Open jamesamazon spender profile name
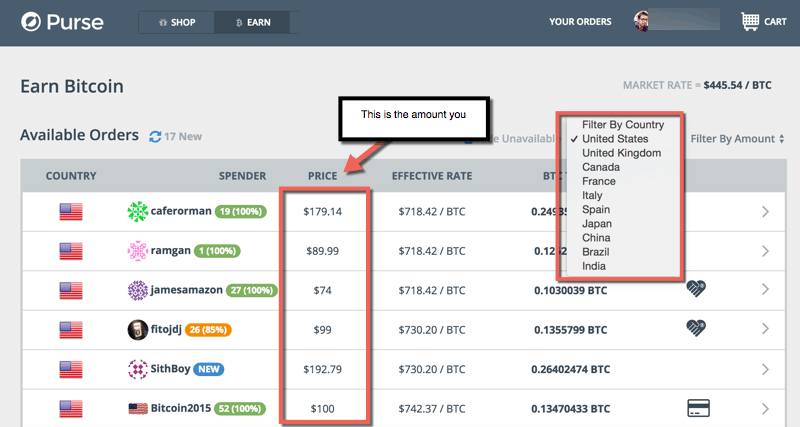The width and height of the screenshot is (800, 427). (x=186, y=290)
